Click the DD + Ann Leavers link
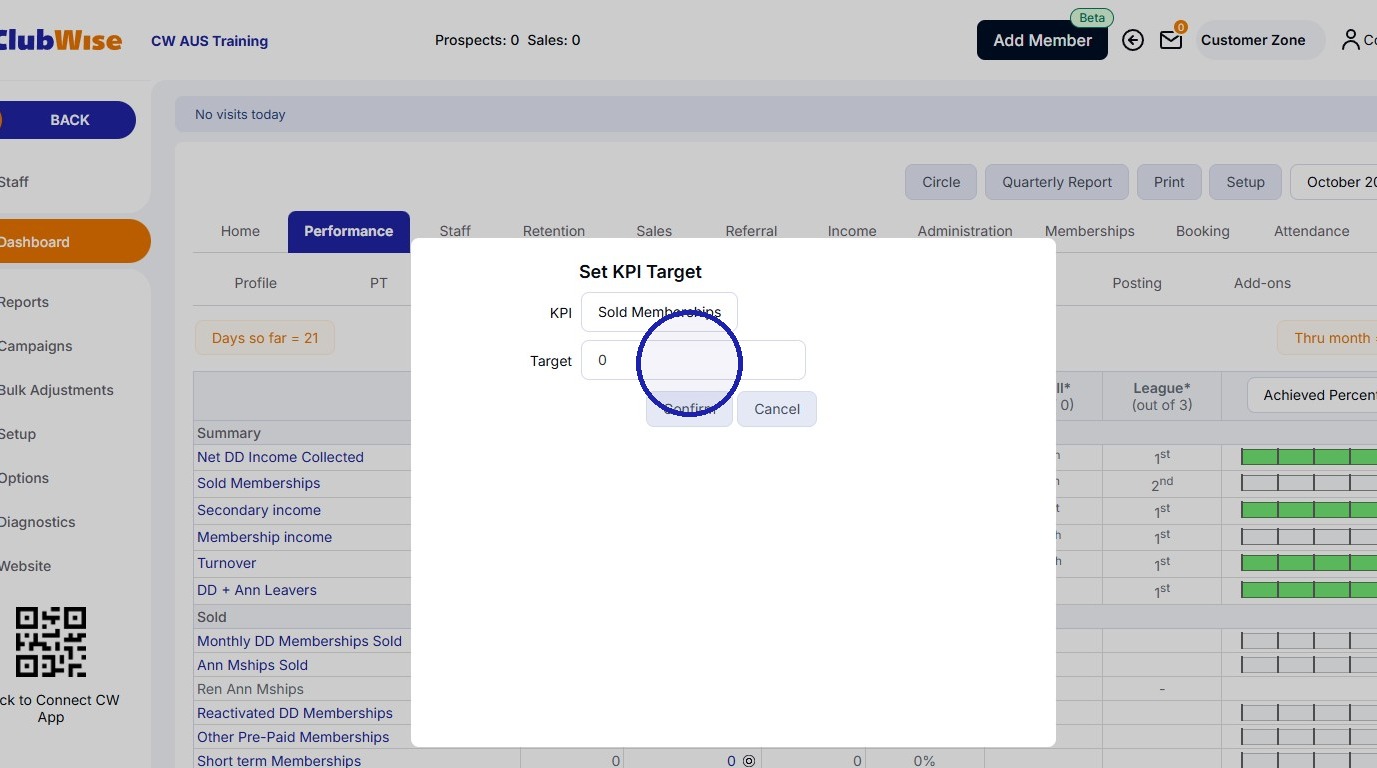This screenshot has height=768, width=1377. 257,590
